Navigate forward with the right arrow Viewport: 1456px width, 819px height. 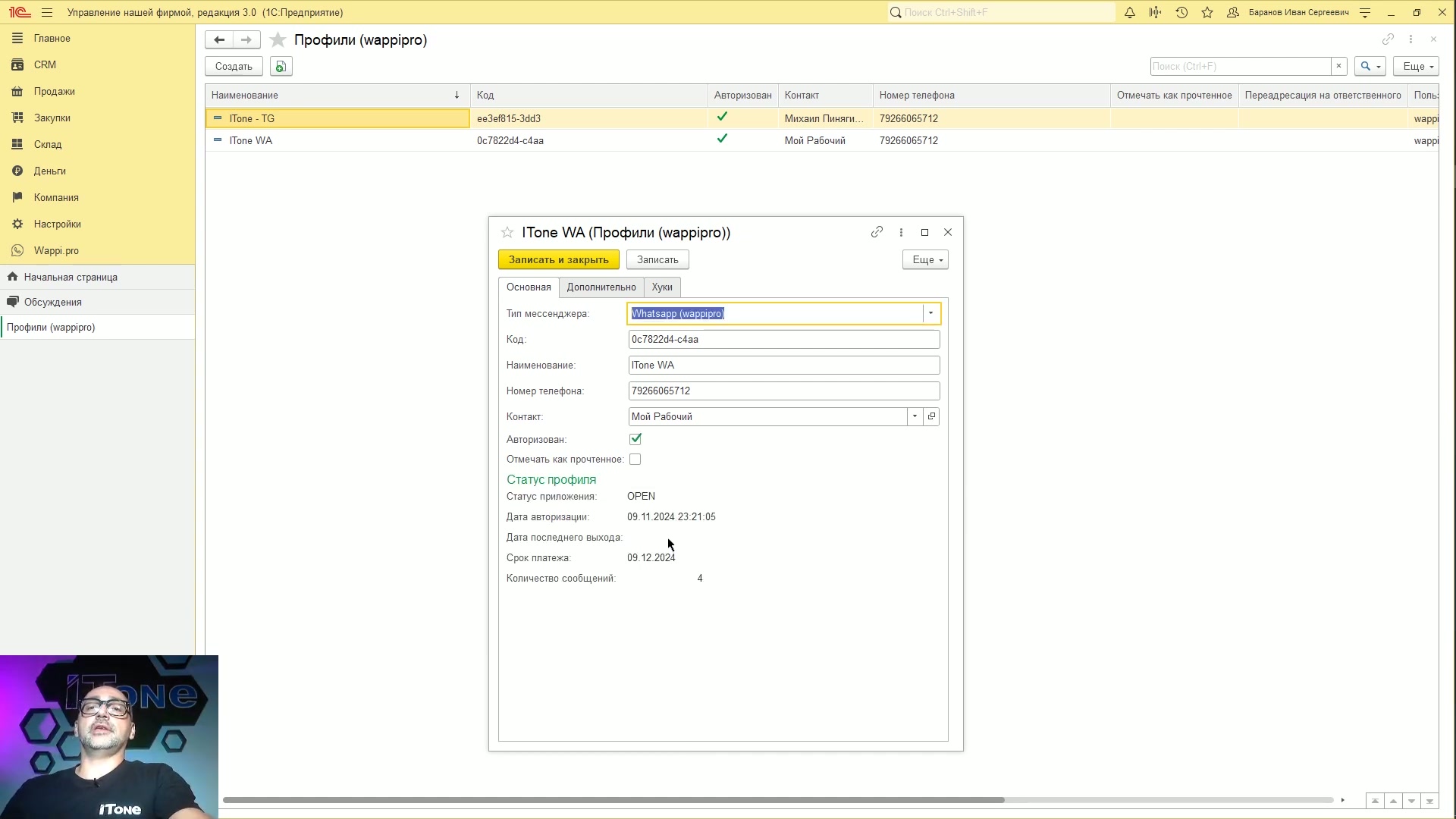pos(246,39)
